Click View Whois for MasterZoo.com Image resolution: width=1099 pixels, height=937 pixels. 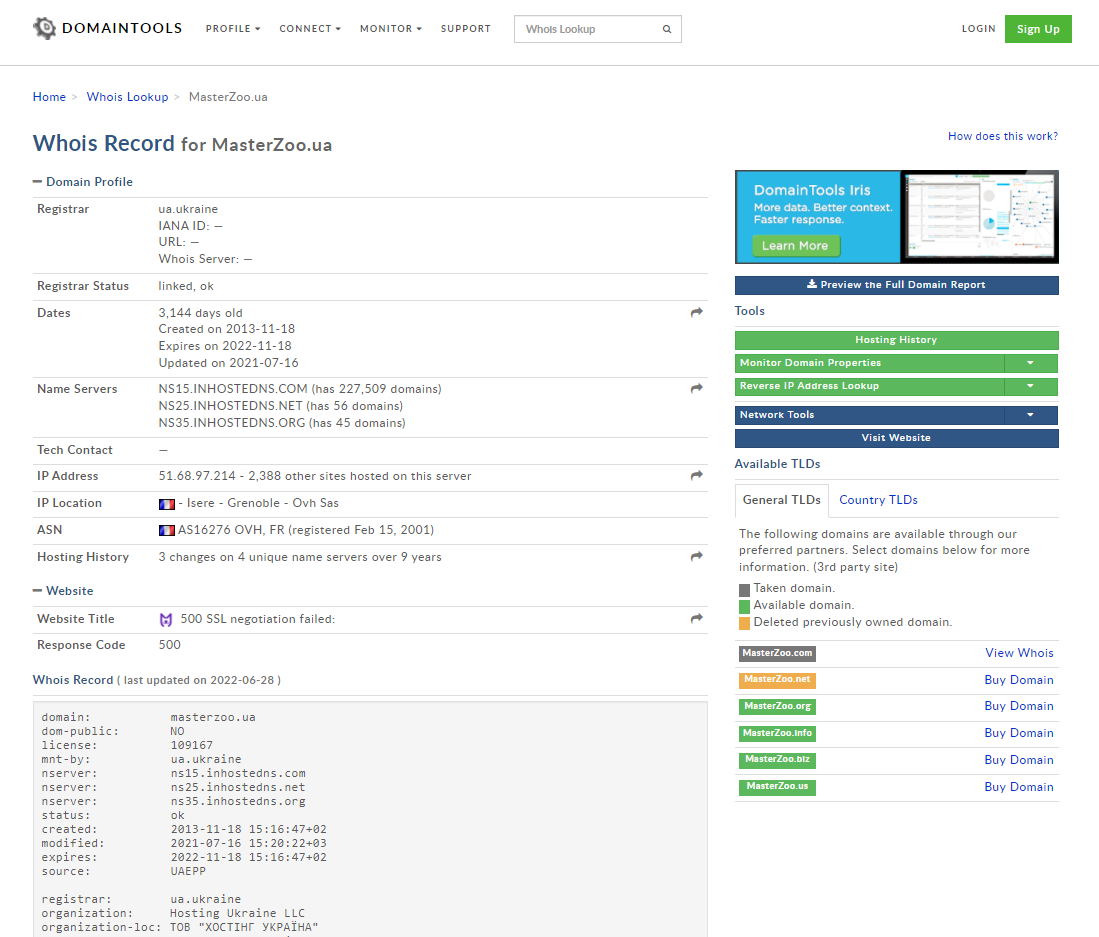click(1019, 653)
